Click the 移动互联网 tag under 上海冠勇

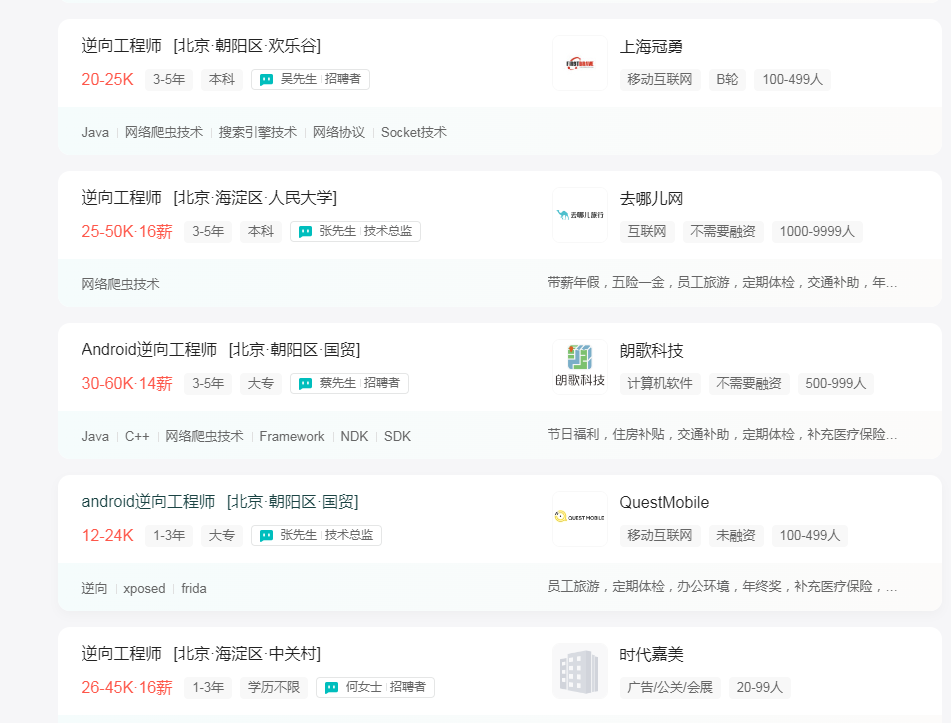click(x=660, y=79)
